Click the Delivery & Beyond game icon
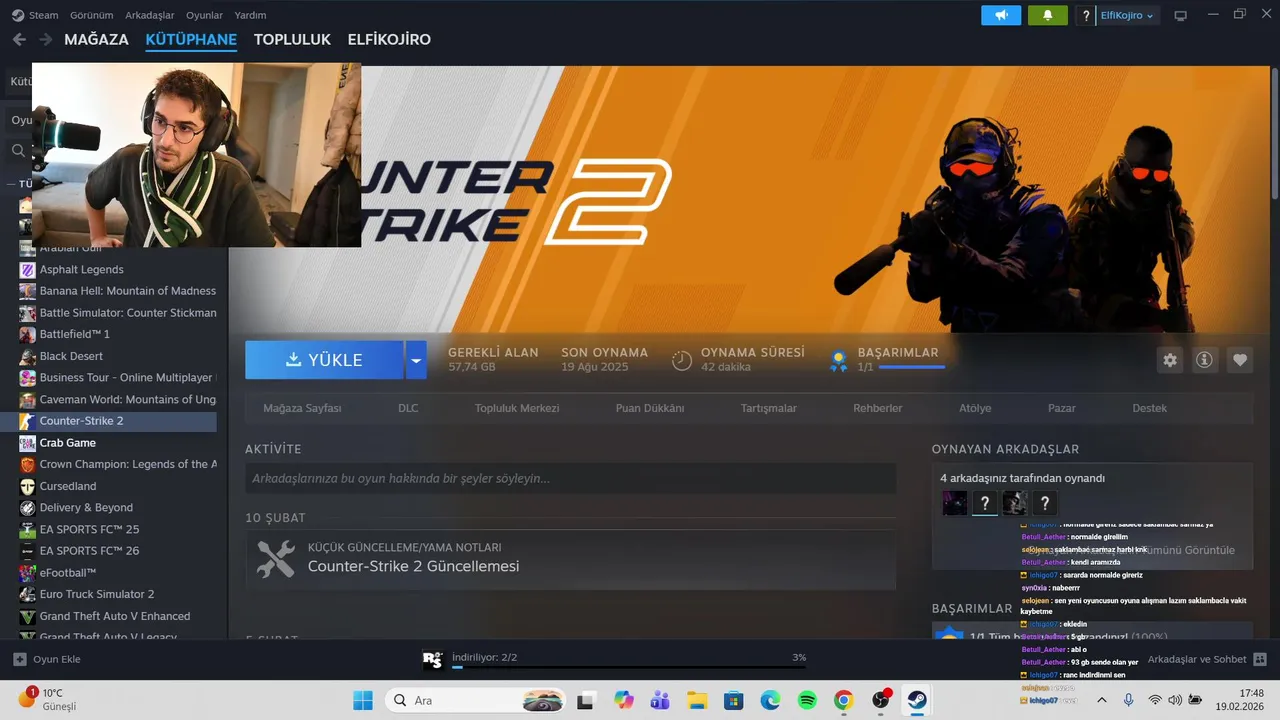 click(x=28, y=507)
